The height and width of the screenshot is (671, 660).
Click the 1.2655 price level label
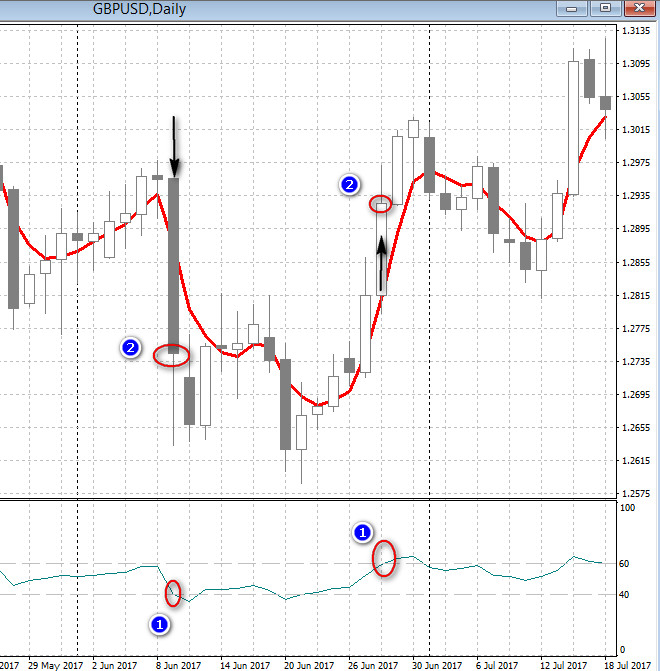pyautogui.click(x=636, y=428)
